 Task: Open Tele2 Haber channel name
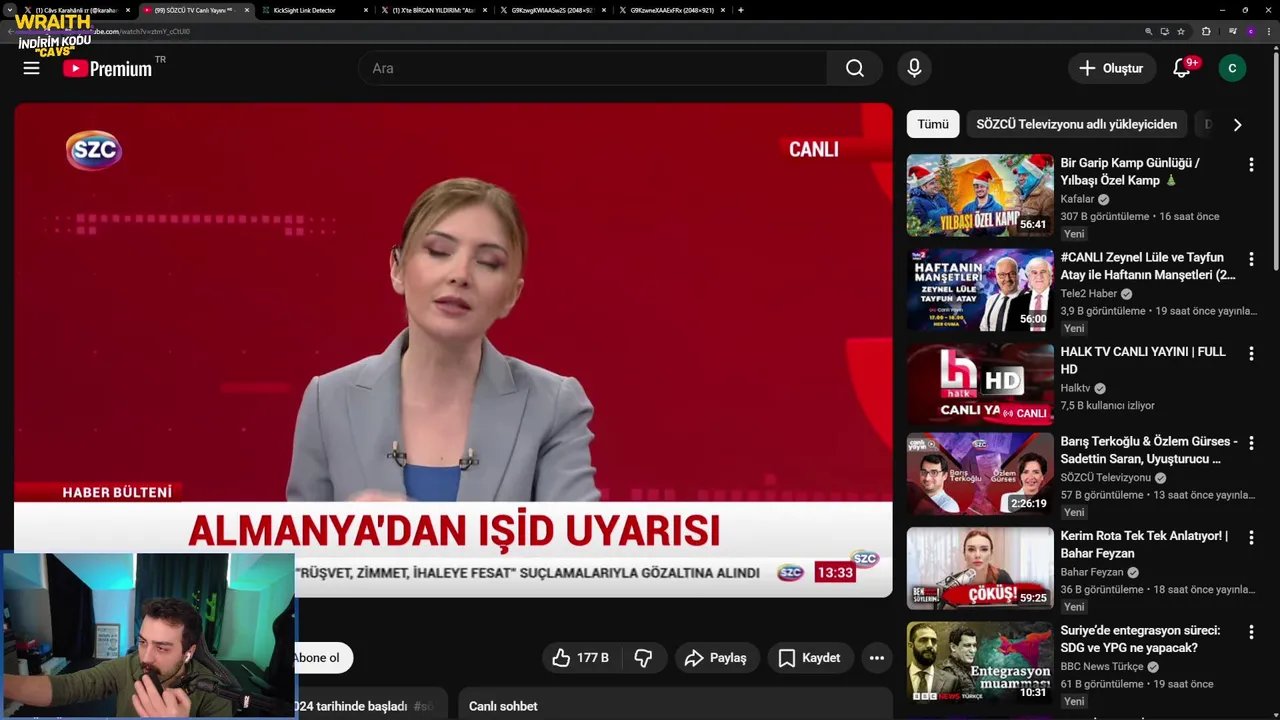(x=1089, y=294)
